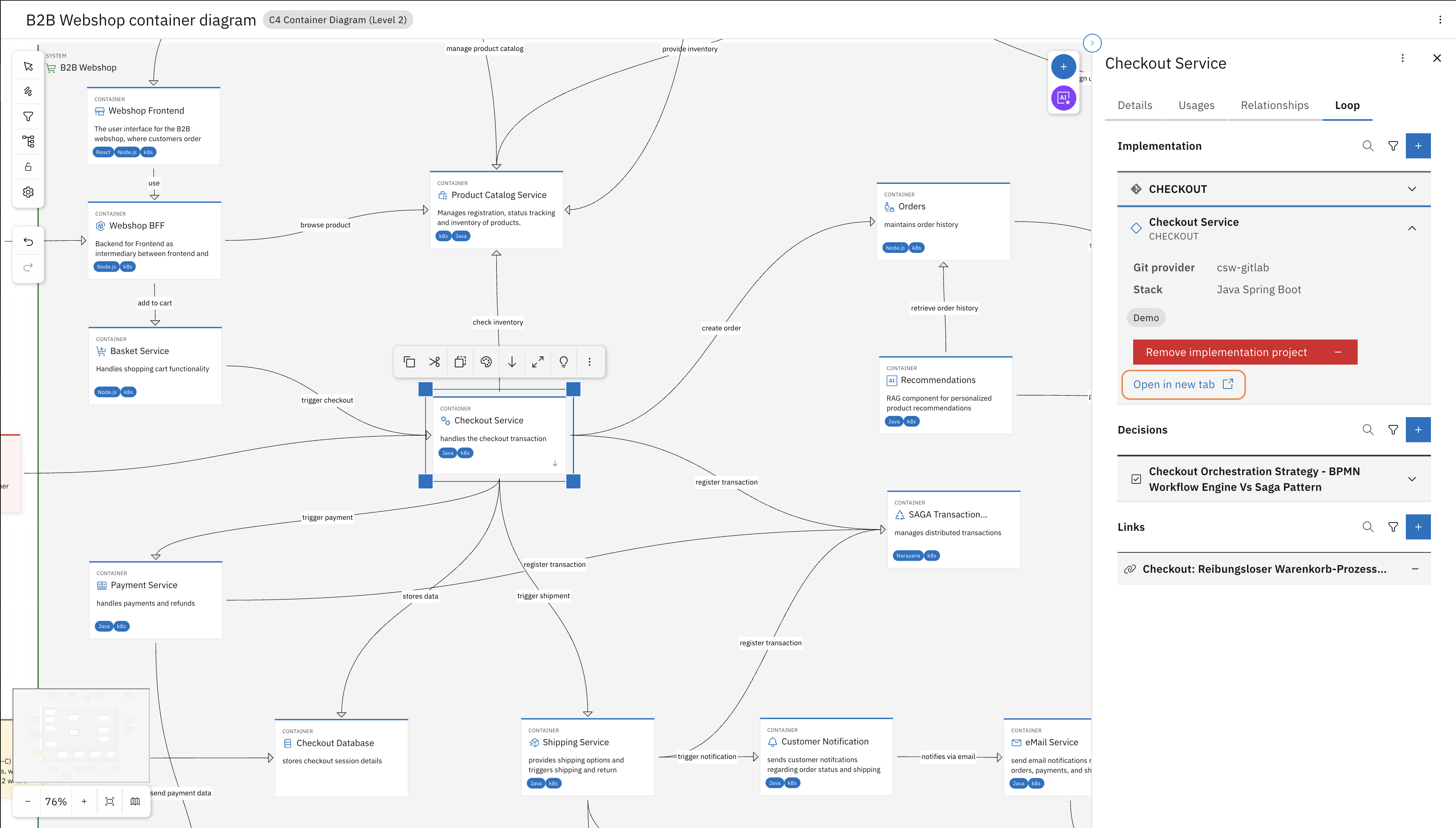Image resolution: width=1456 pixels, height=828 pixels.
Task: Open the AI assistant button
Action: point(1064,98)
